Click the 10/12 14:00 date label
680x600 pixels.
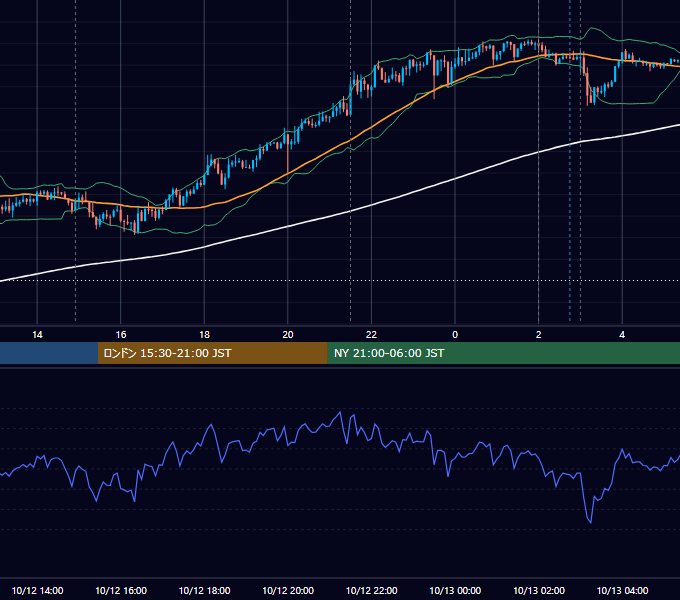37,590
